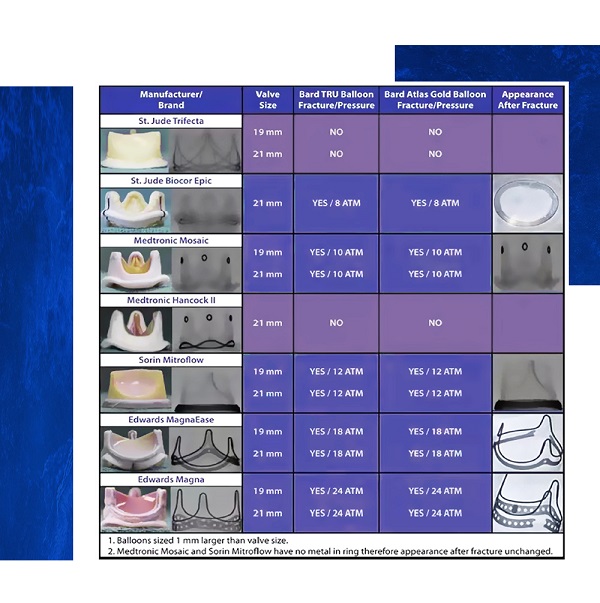Screen dimensions: 600x603
Task: Click the St. Jude Trifecta valve photo
Action: (135, 151)
